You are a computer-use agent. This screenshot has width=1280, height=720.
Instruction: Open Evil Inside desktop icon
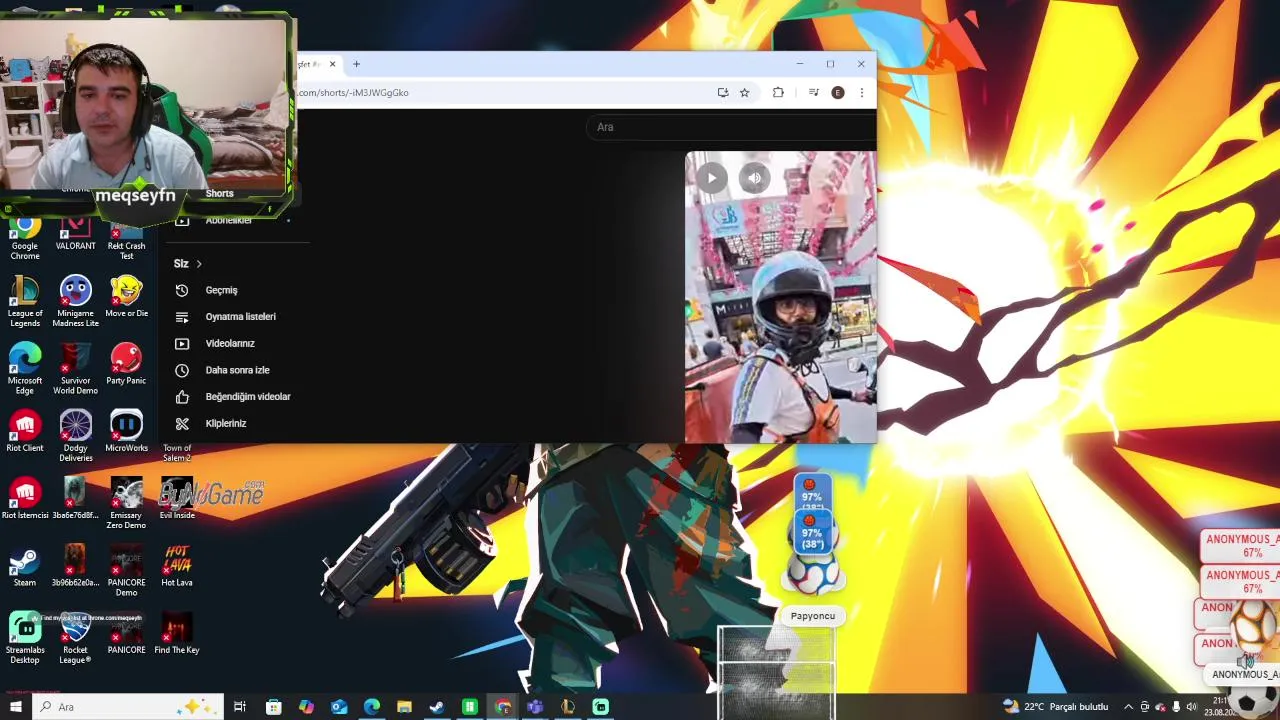[x=177, y=498]
